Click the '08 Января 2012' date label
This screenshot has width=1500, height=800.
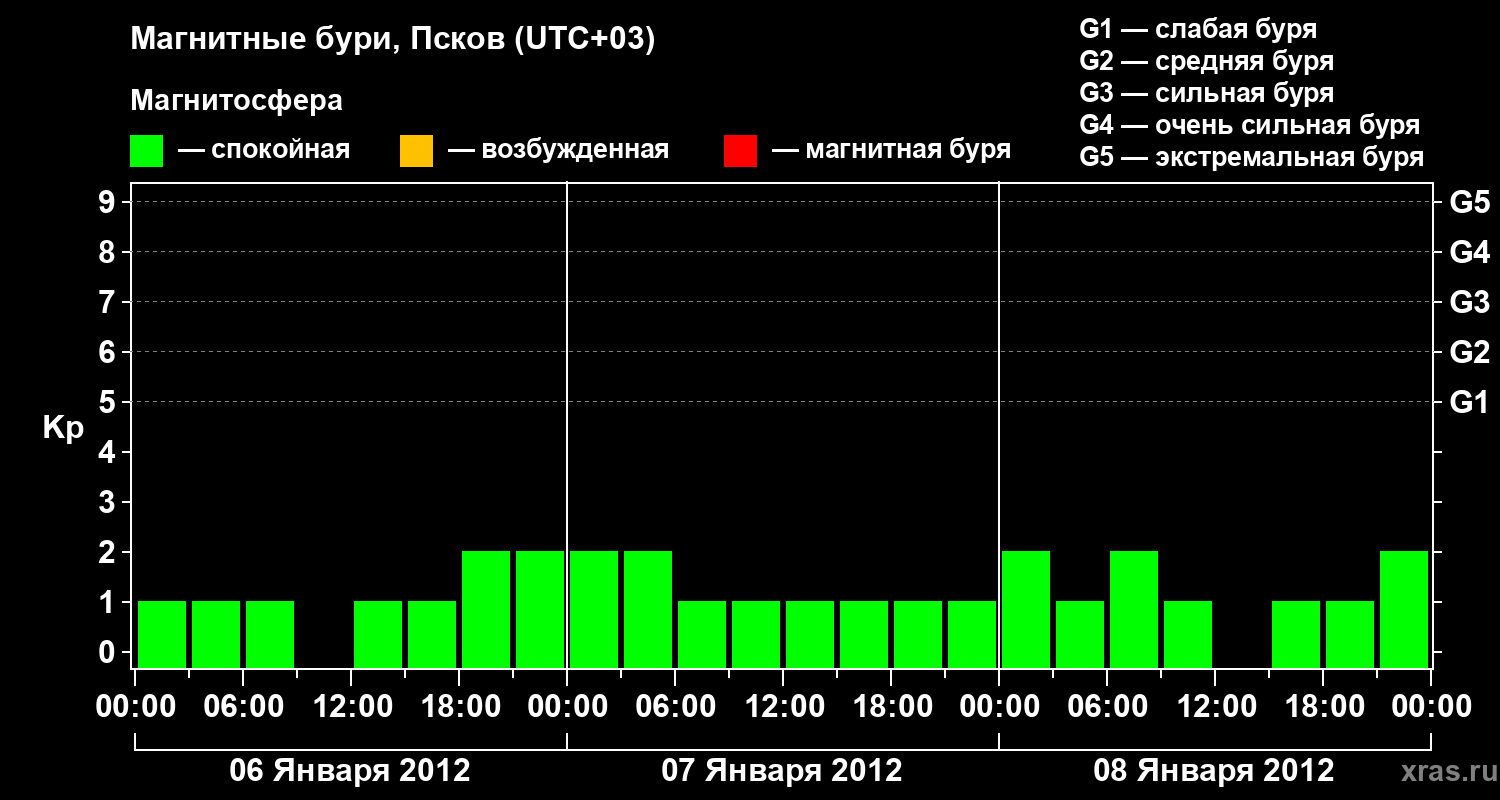(1214, 771)
